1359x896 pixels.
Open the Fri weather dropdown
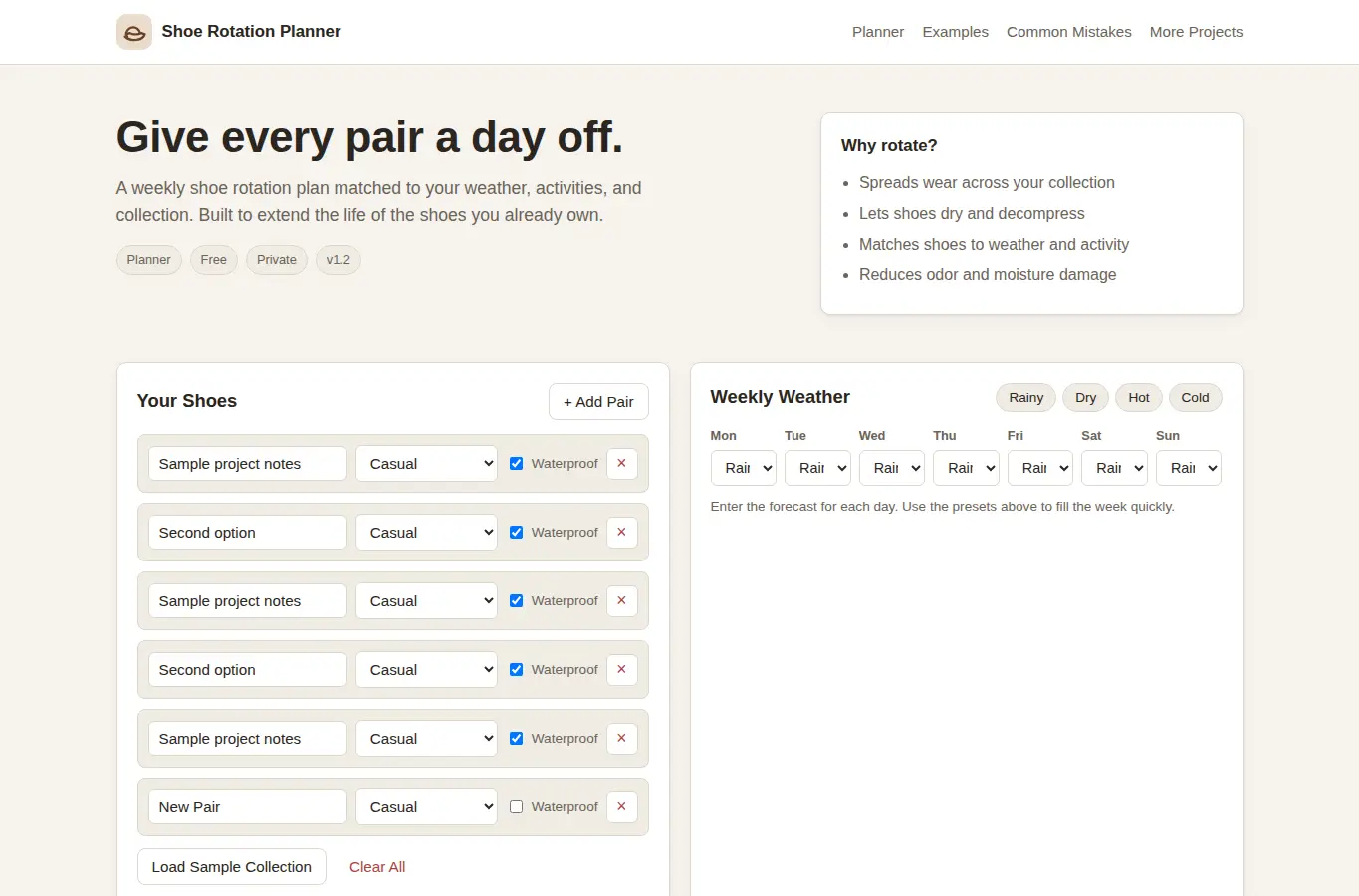pos(1040,468)
